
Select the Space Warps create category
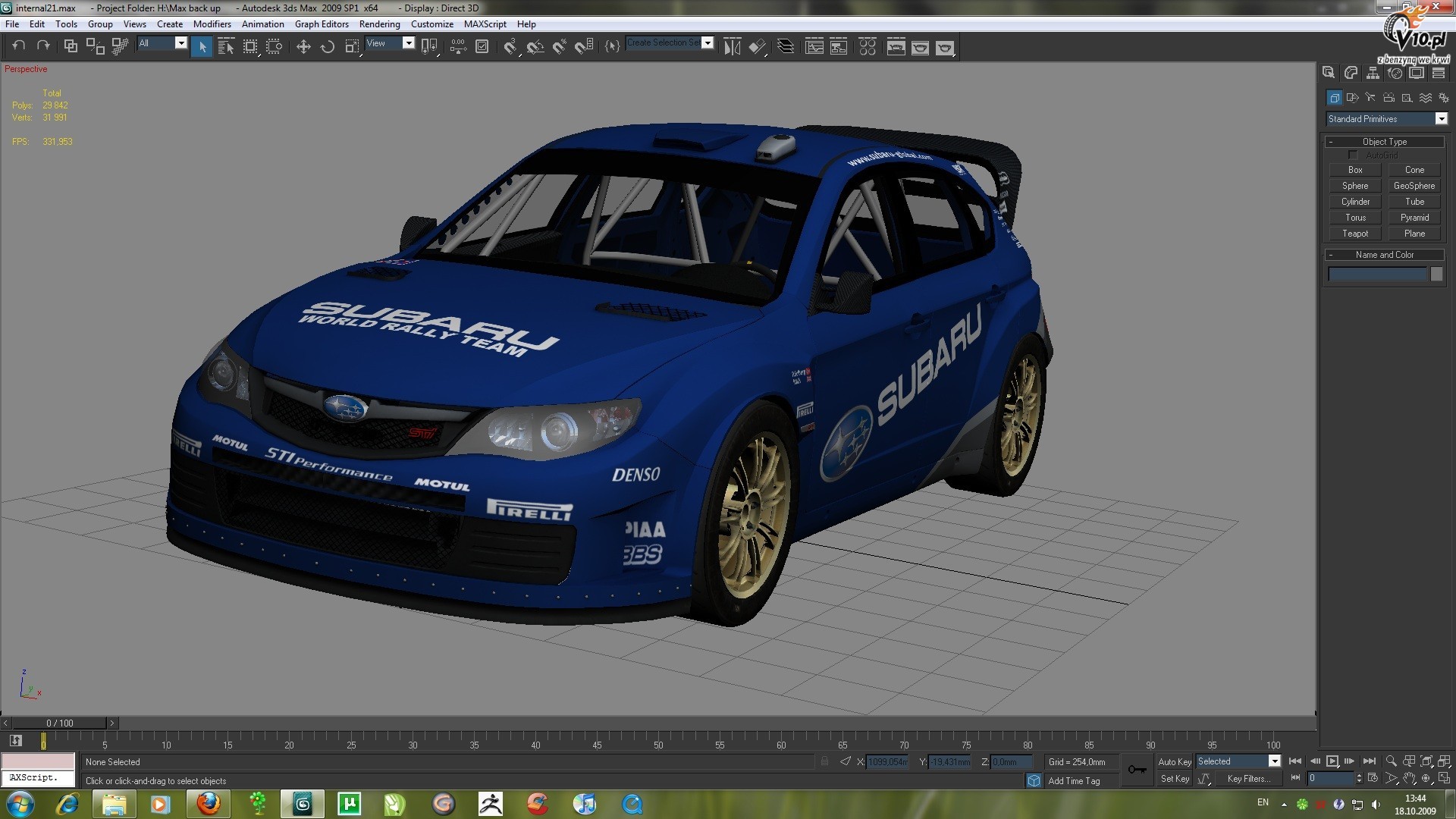coord(1426,97)
